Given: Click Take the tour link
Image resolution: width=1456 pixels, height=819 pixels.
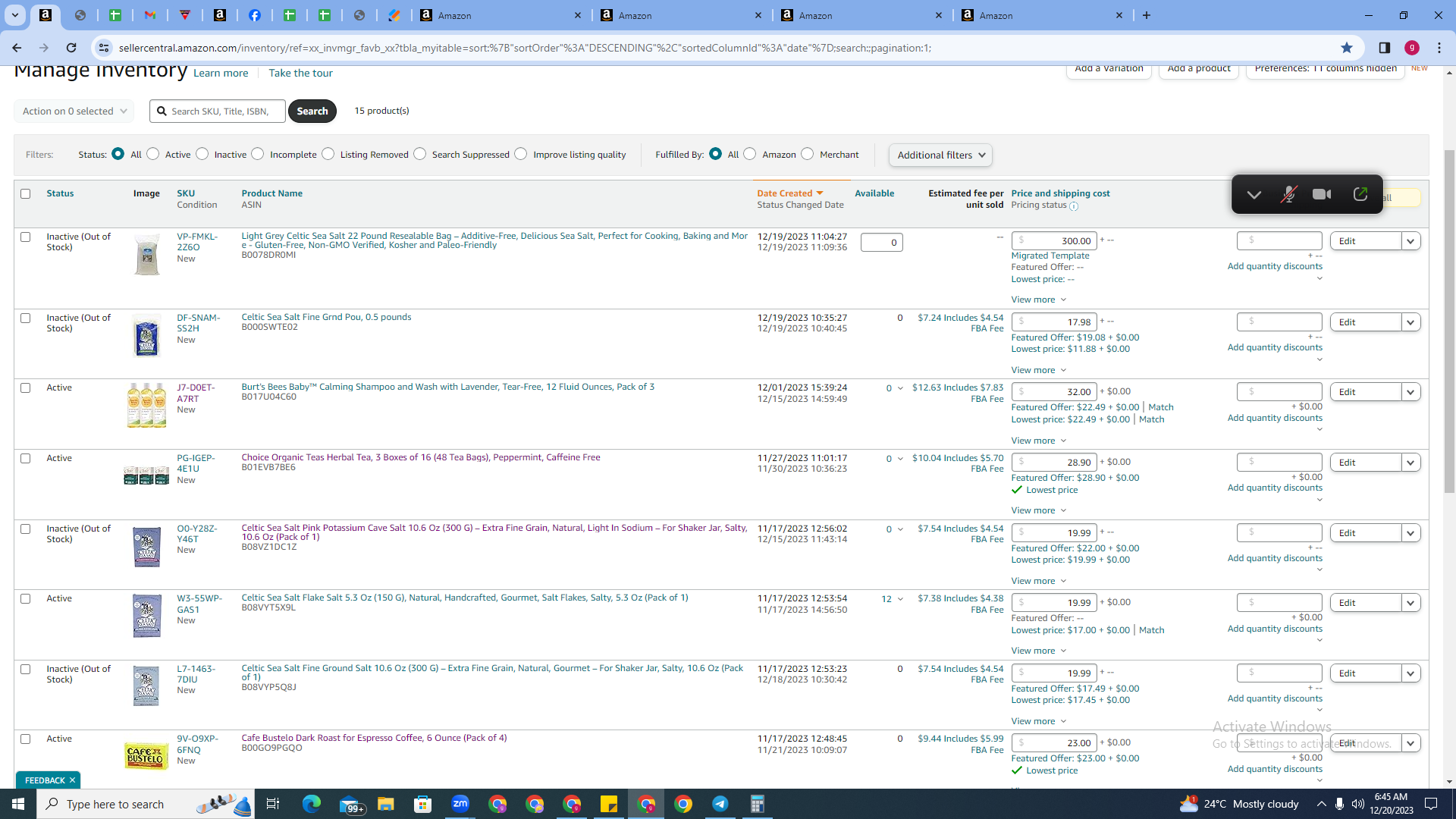Looking at the screenshot, I should point(300,74).
